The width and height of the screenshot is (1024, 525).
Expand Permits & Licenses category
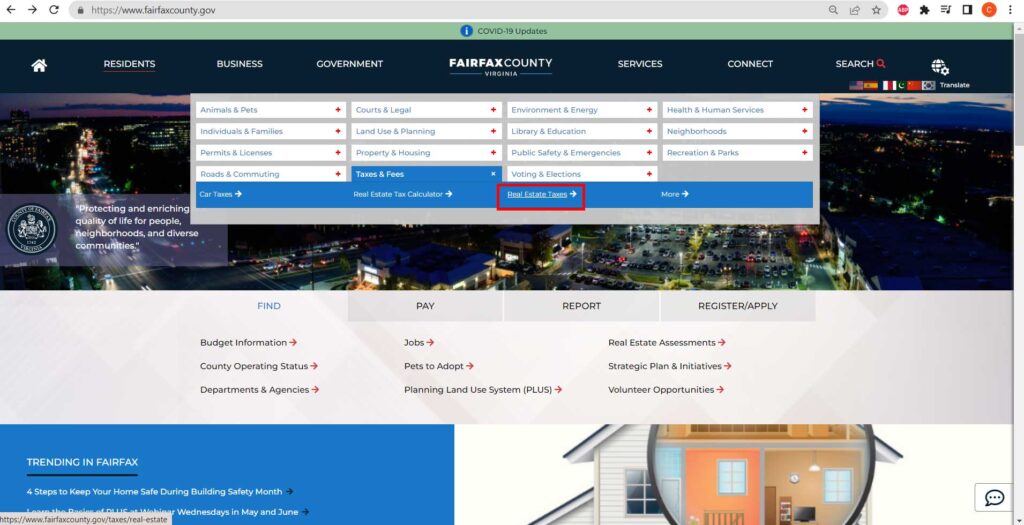click(x=271, y=153)
